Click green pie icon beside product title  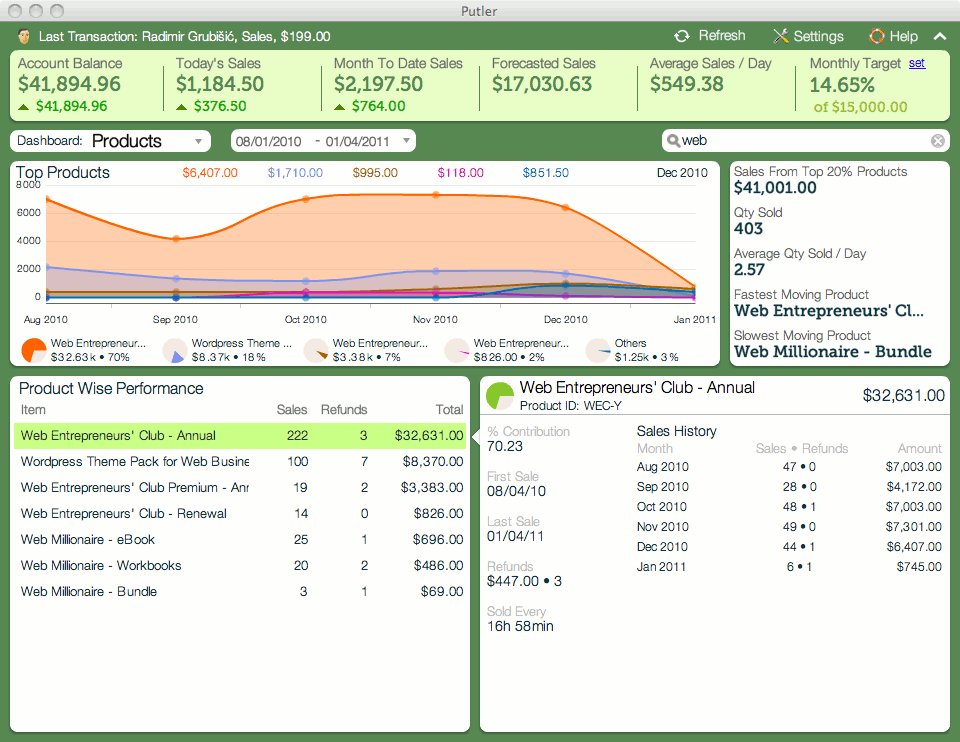[500, 396]
